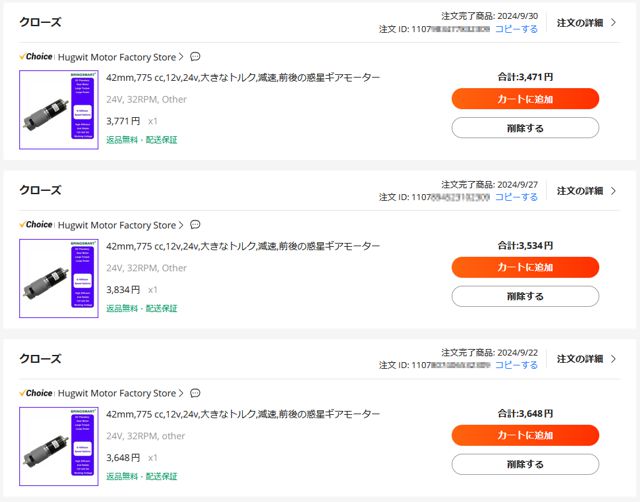Click the Choice badge on the 9/27 order
The height and width of the screenshot is (502, 640).
pyautogui.click(x=36, y=225)
